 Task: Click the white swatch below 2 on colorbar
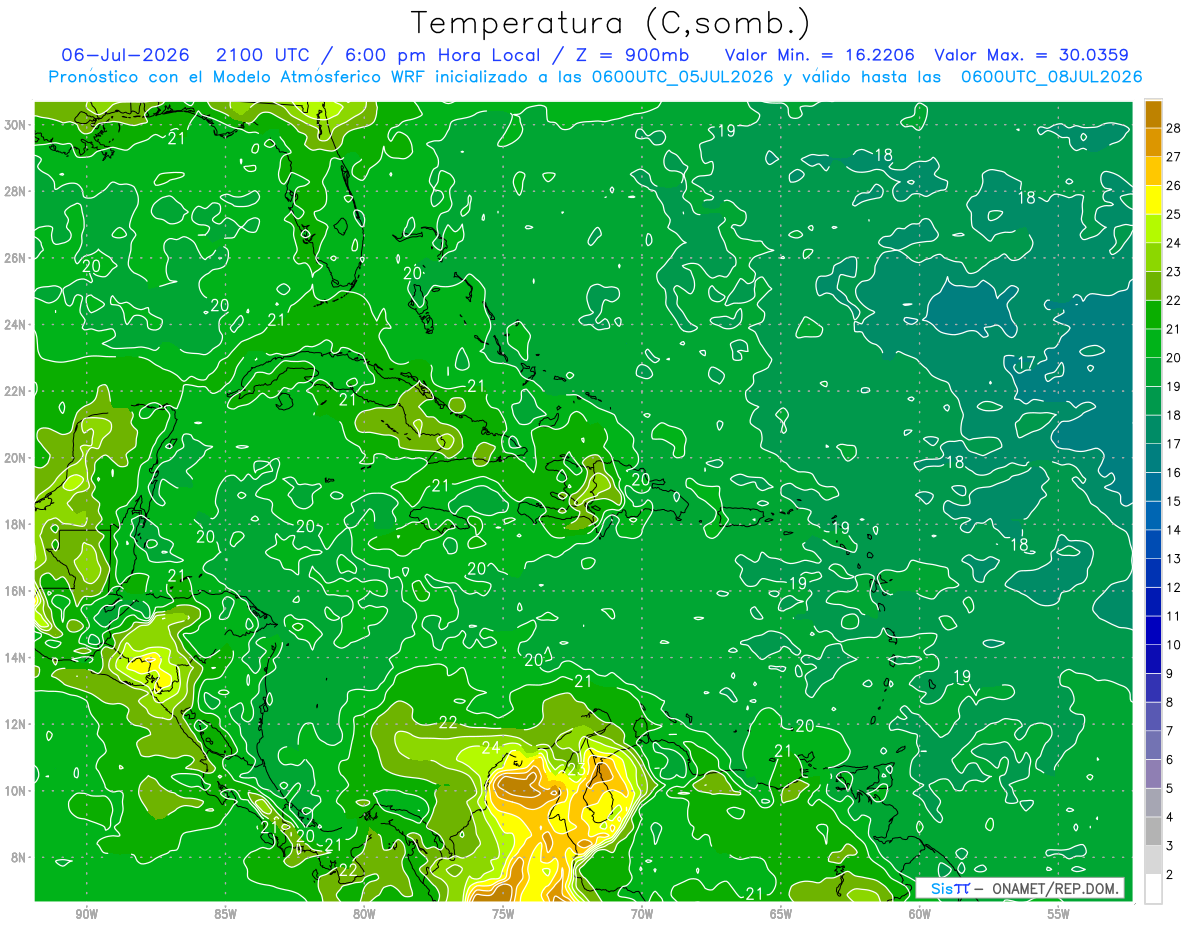1153,889
